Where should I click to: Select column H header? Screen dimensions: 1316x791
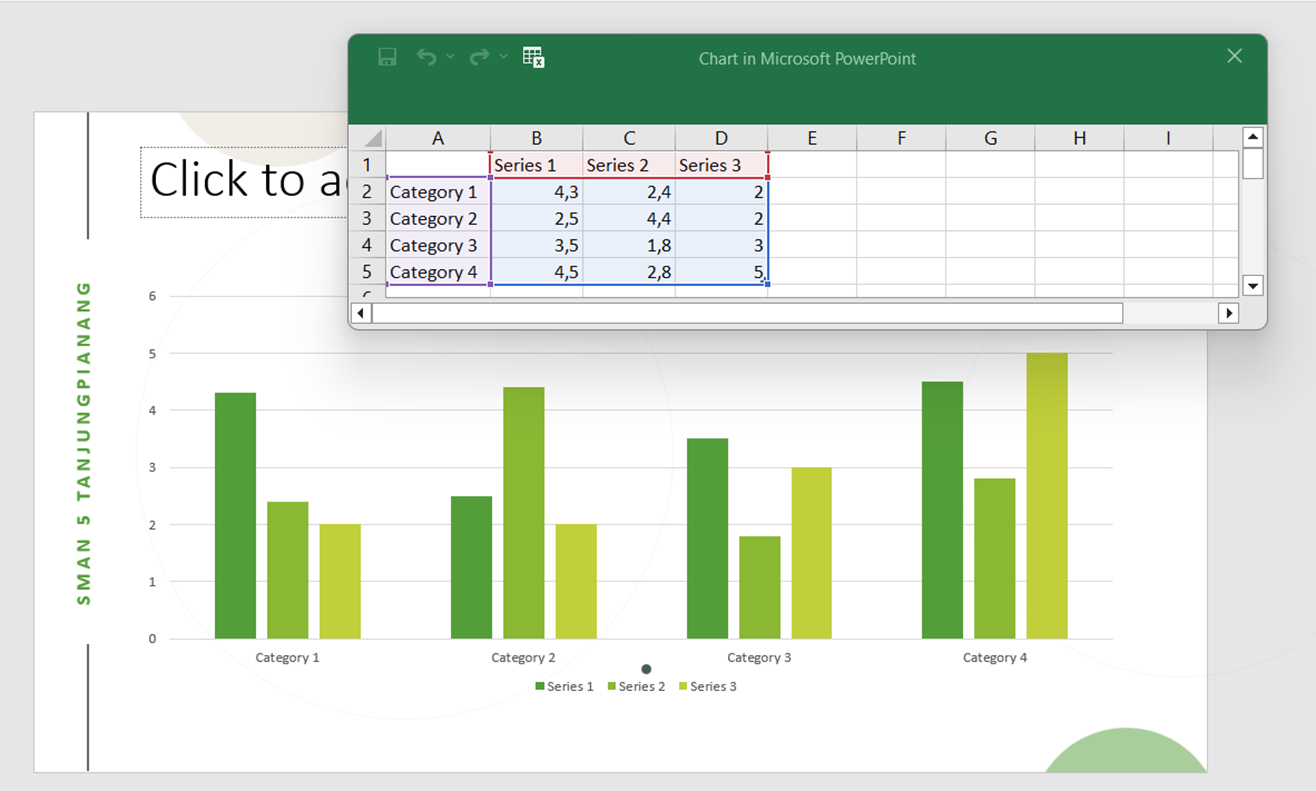1079,138
